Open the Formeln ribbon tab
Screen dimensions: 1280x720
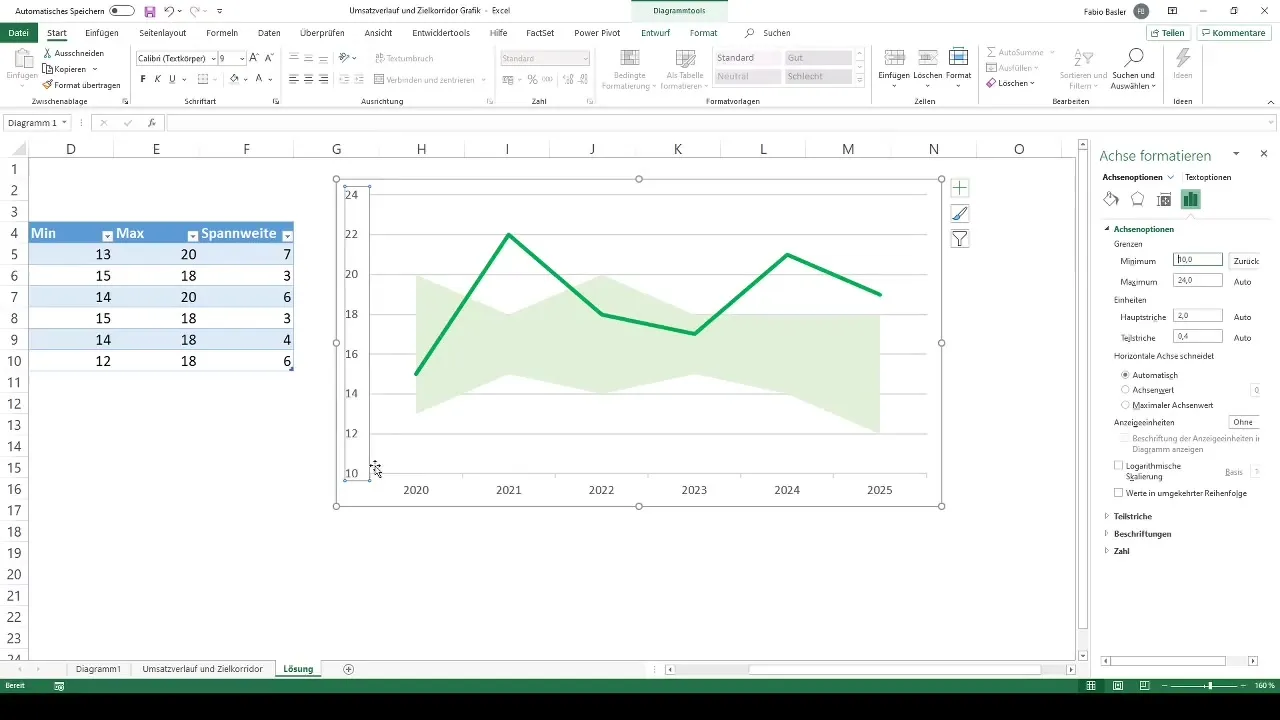(222, 33)
